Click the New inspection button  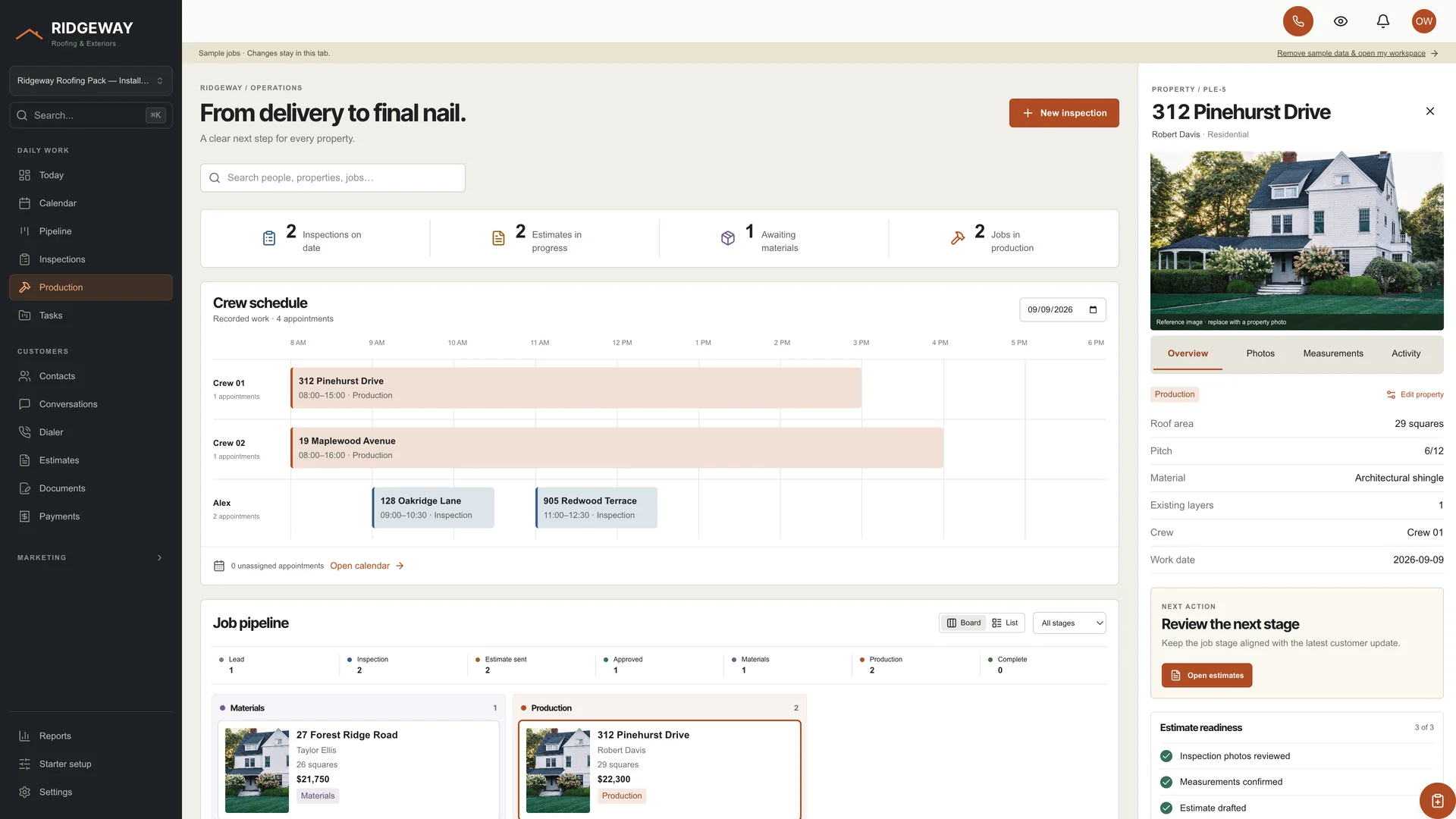(x=1064, y=113)
